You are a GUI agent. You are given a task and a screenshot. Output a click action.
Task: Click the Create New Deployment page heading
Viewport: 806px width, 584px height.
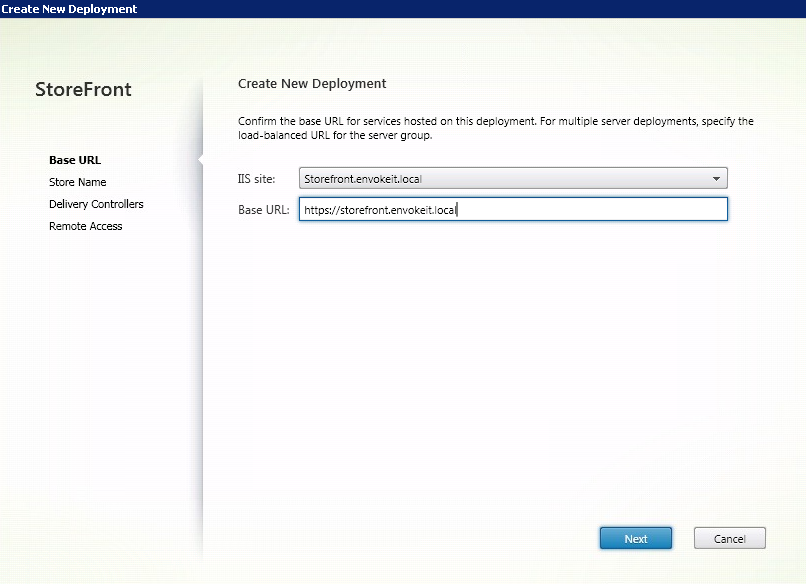point(312,83)
